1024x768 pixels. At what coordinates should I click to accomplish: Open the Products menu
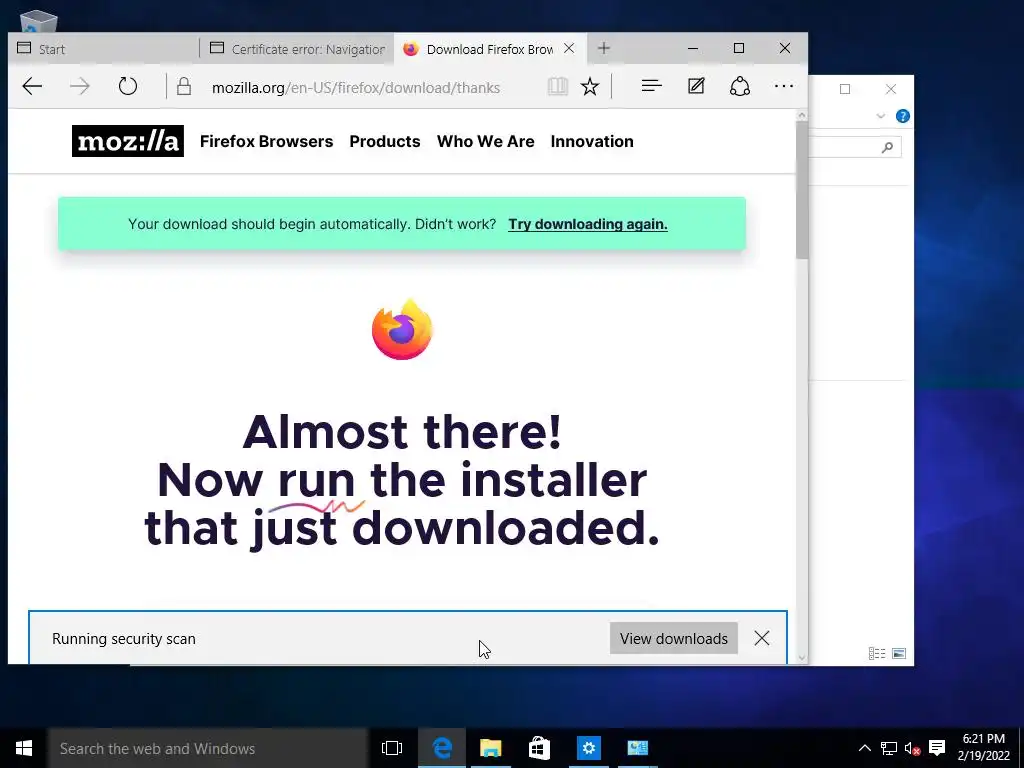(385, 141)
